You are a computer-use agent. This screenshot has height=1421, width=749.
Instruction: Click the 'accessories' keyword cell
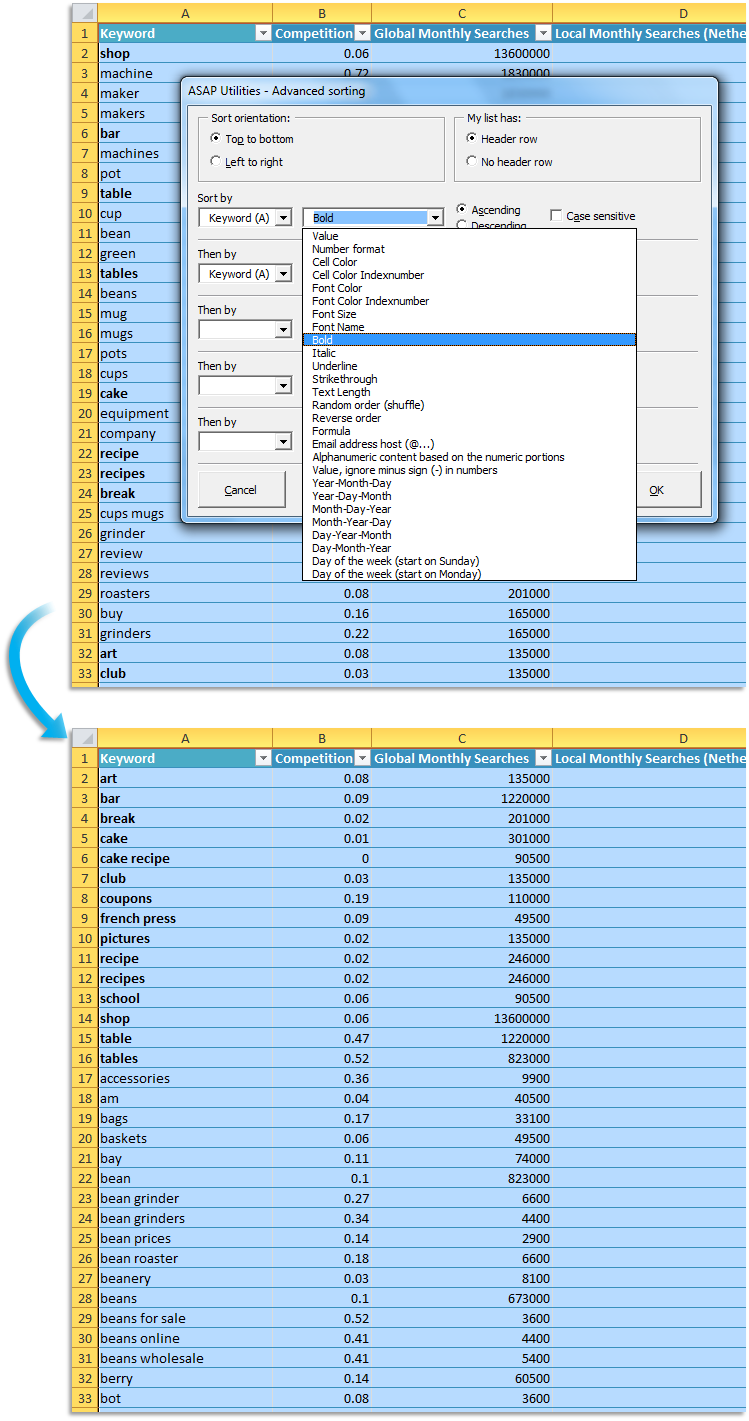click(185, 1078)
